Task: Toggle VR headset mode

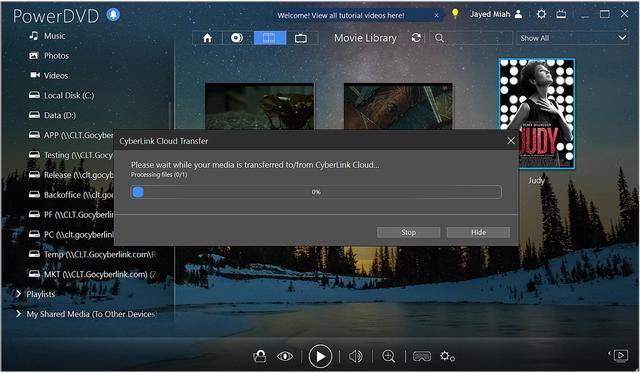Action: point(422,356)
